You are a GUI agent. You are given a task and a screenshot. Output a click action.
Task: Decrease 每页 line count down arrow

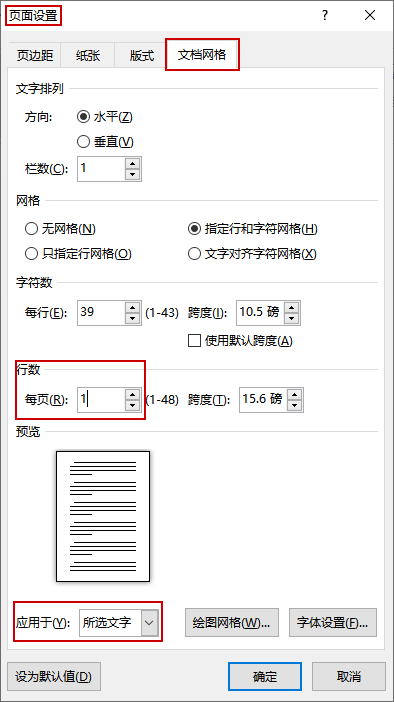(x=132, y=406)
